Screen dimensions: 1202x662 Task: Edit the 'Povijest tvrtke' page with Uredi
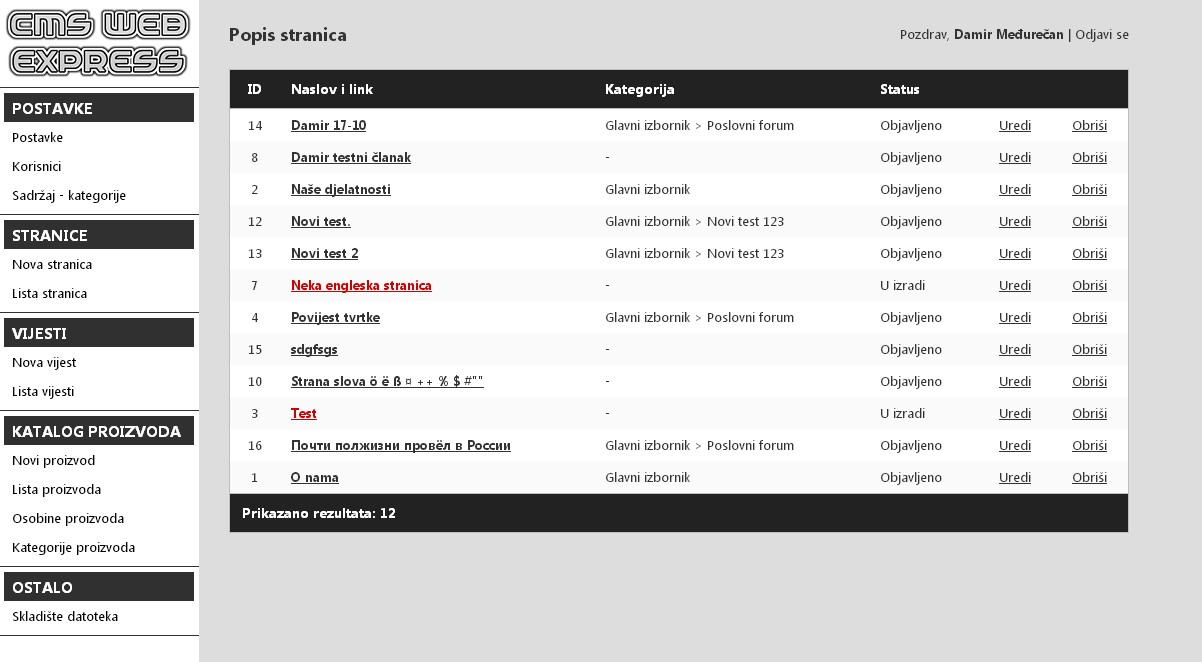coord(1014,317)
